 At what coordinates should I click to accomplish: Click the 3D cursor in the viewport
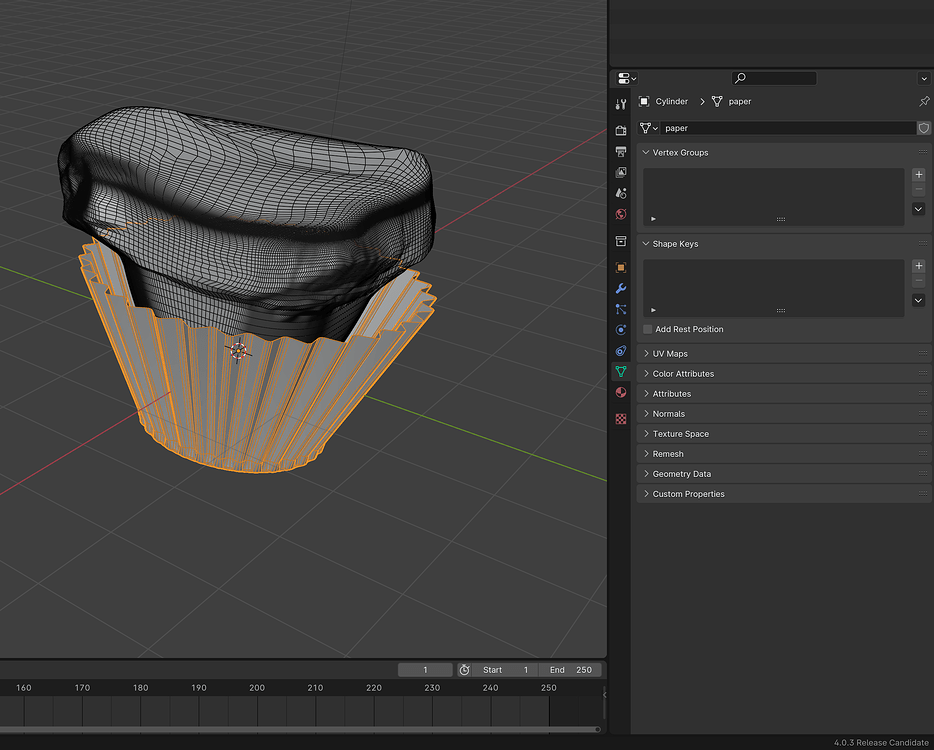tap(238, 351)
